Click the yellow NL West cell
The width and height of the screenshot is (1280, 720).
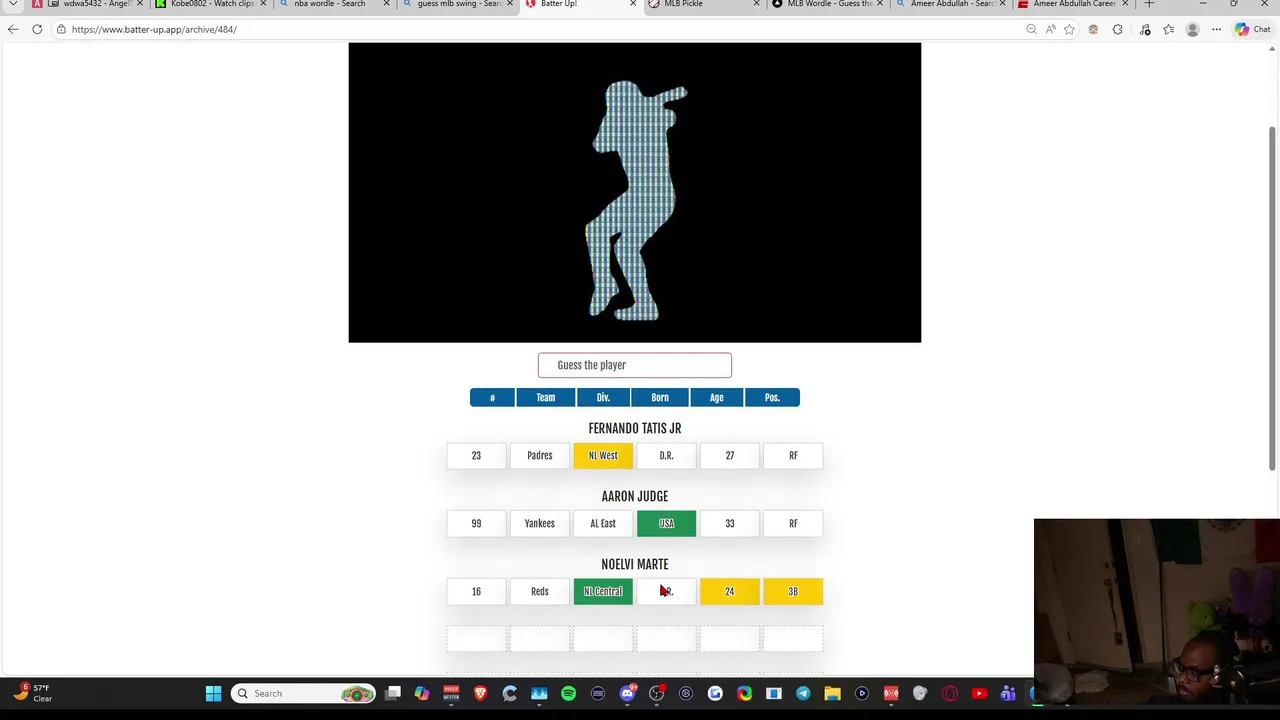click(603, 456)
